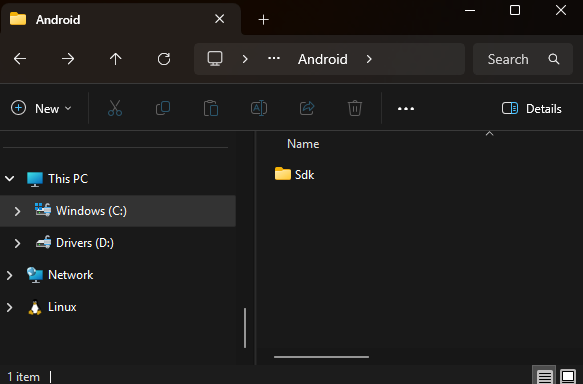Close the Android tab
583x384 pixels.
(219, 19)
